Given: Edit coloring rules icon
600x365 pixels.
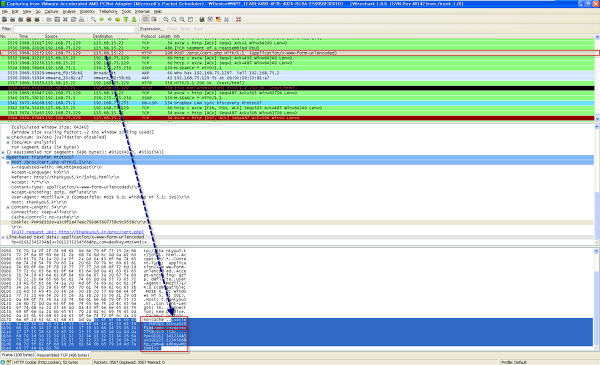Looking at the screenshot, I should coord(218,20).
